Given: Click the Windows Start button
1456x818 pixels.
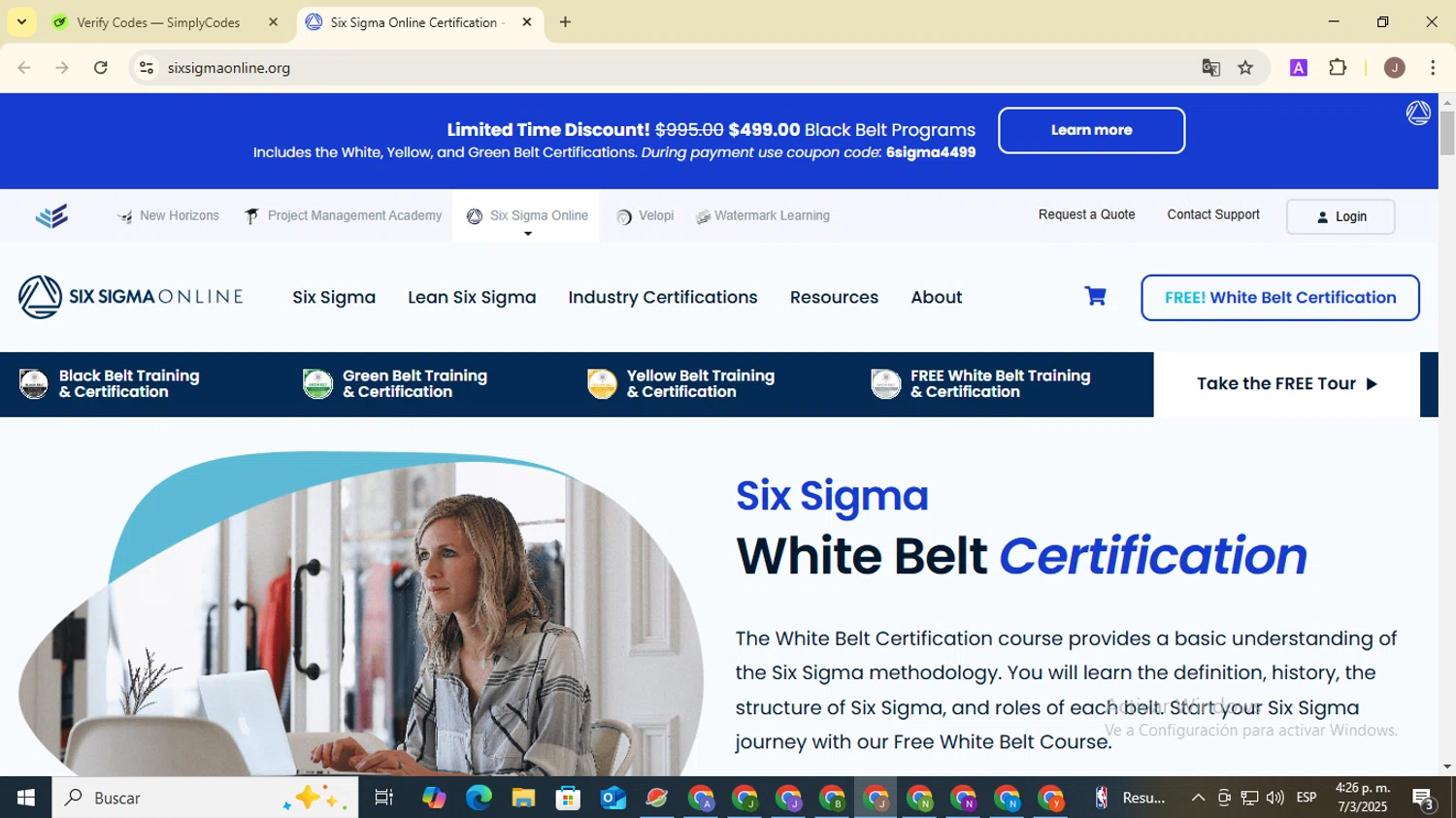Looking at the screenshot, I should pyautogui.click(x=26, y=798).
